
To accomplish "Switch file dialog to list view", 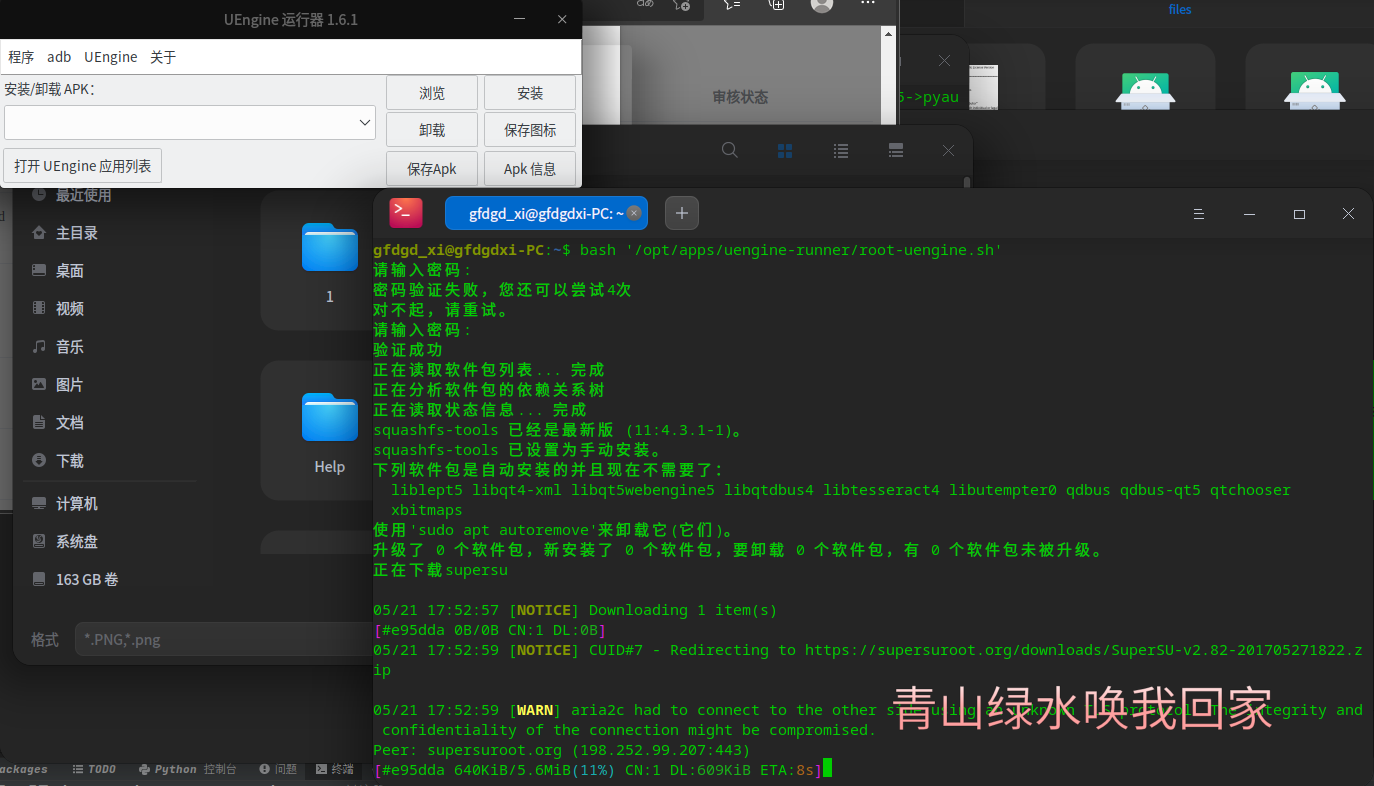I will 841,151.
